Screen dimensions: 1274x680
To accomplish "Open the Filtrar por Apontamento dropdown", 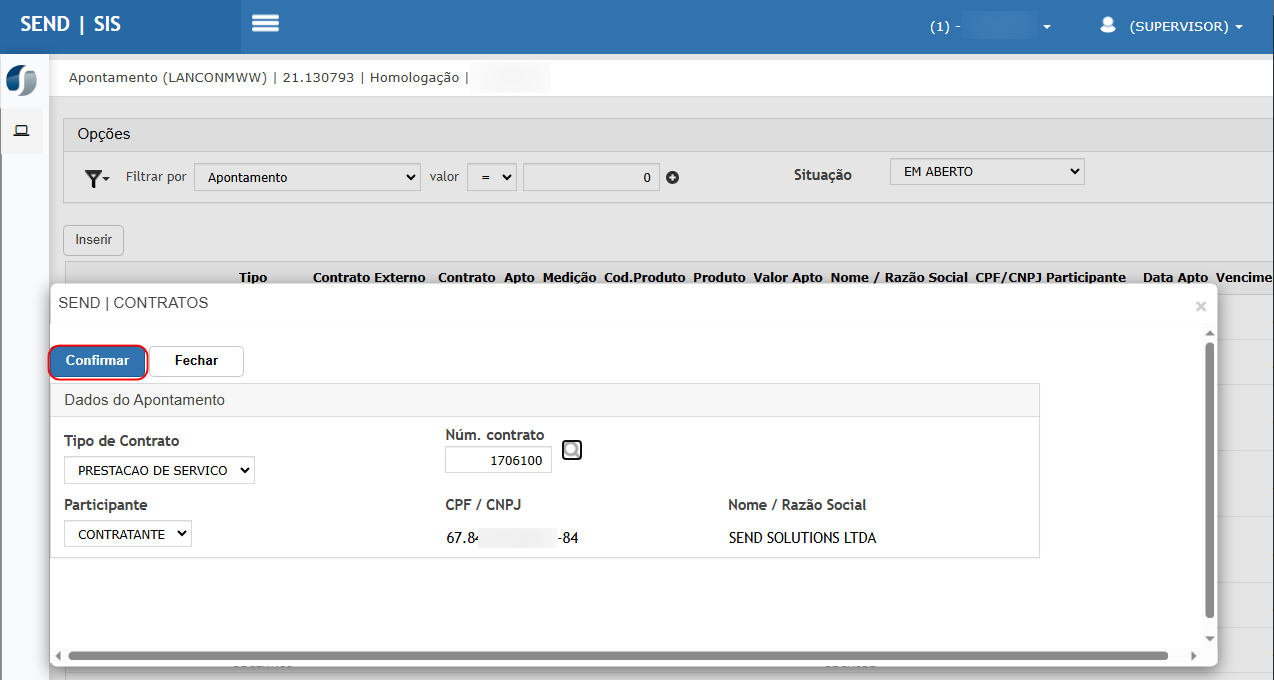I will click(308, 177).
